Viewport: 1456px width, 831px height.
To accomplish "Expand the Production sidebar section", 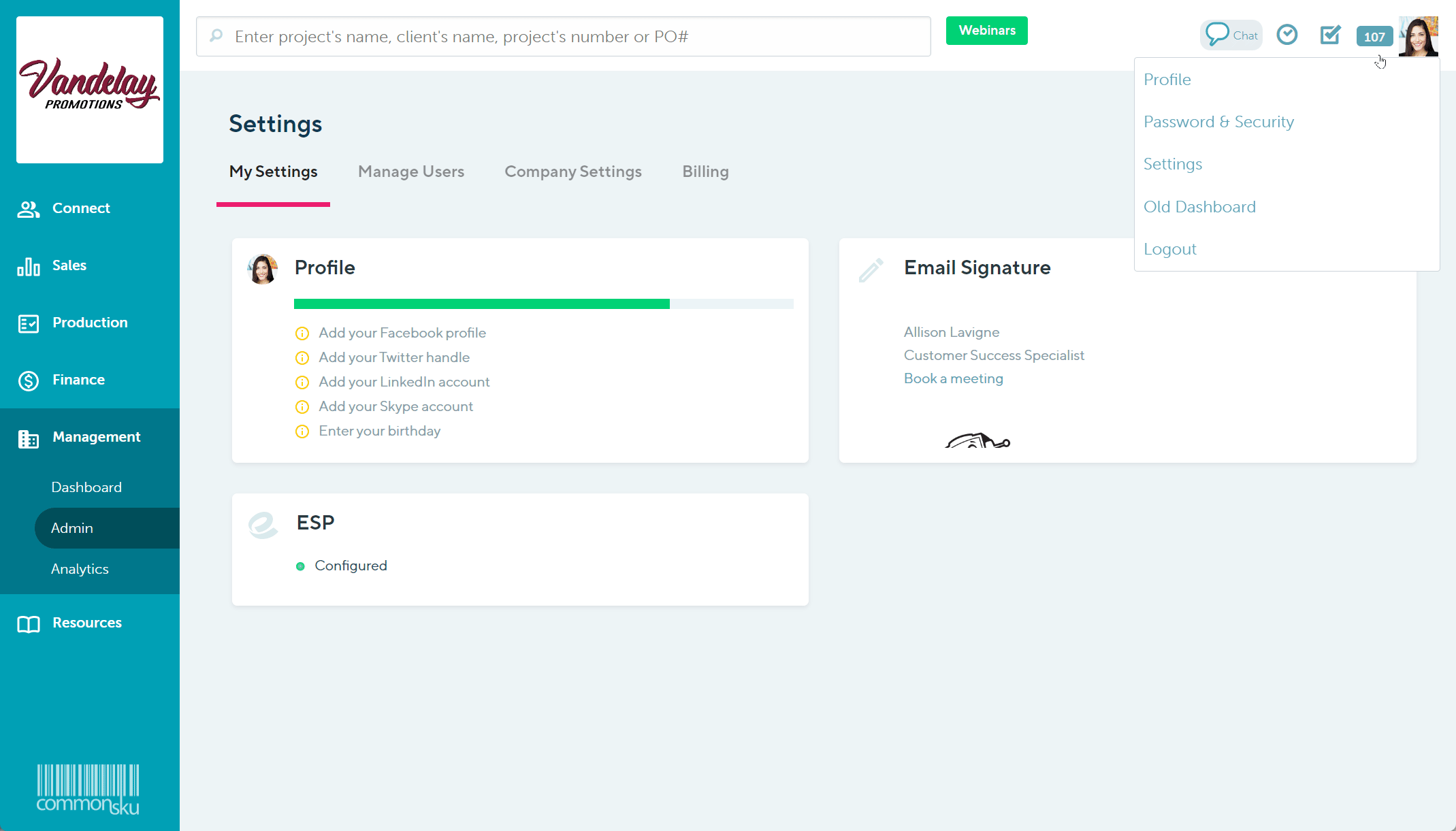I will pos(90,323).
